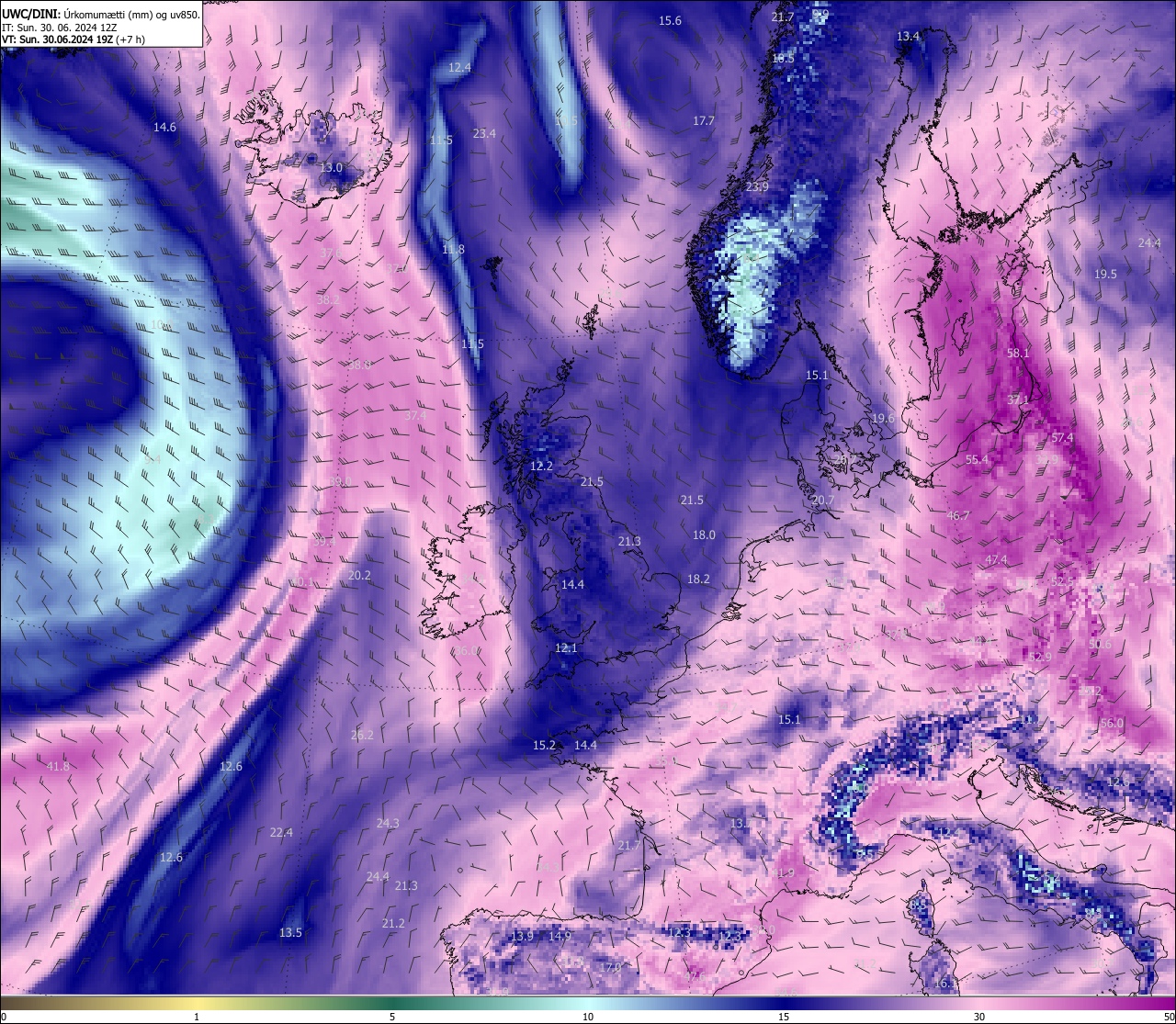The image size is (1176, 1024).
Task: Click the 58.1 value over the Baltics
Action: [1018, 354]
